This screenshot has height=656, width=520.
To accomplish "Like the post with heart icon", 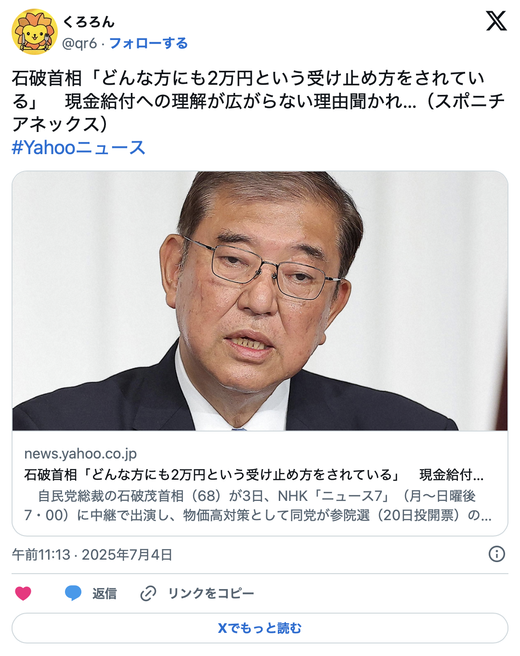I will tap(23, 593).
